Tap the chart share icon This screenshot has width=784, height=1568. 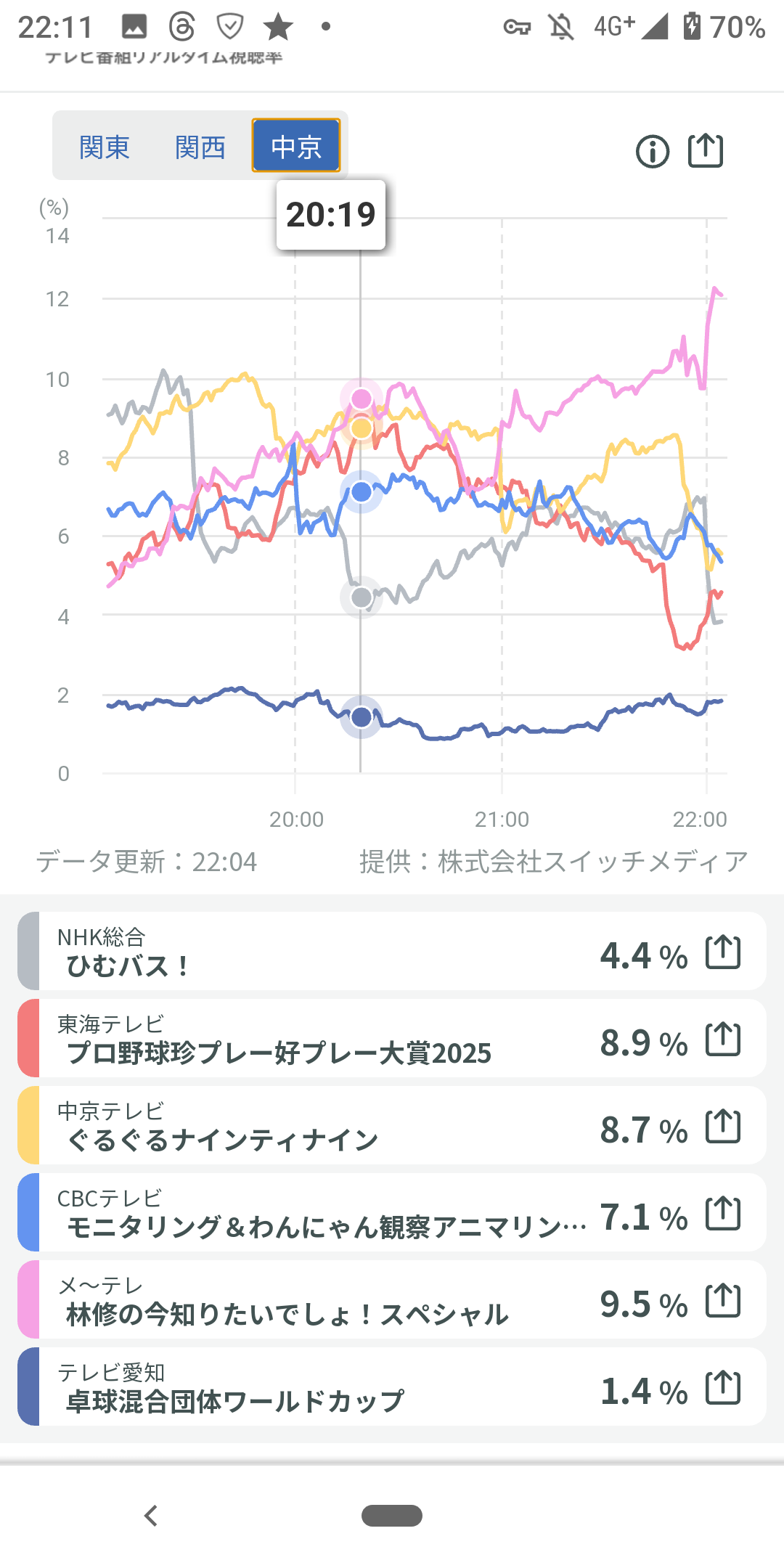(706, 151)
